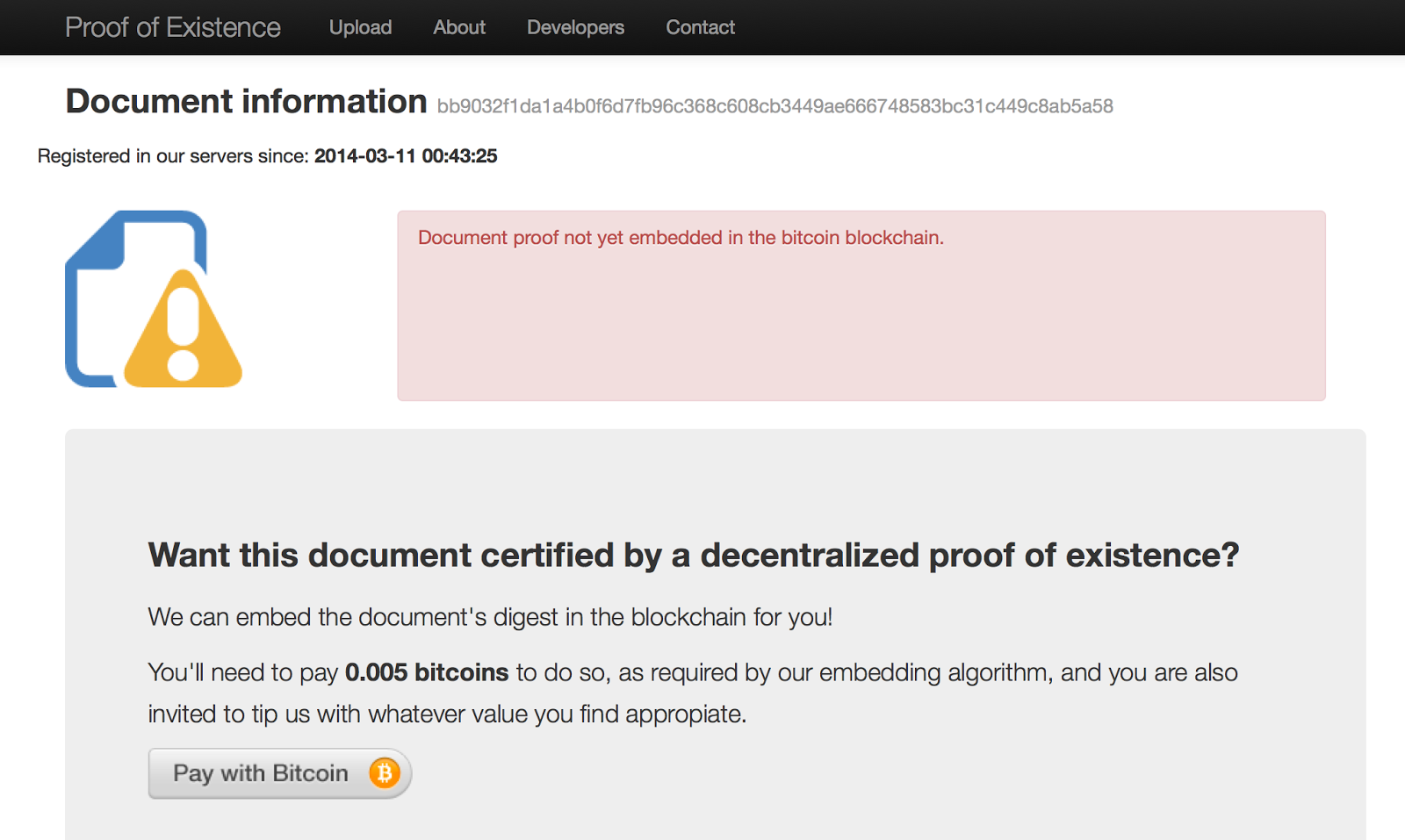Click the 'Registered in our servers since' label

(173, 156)
